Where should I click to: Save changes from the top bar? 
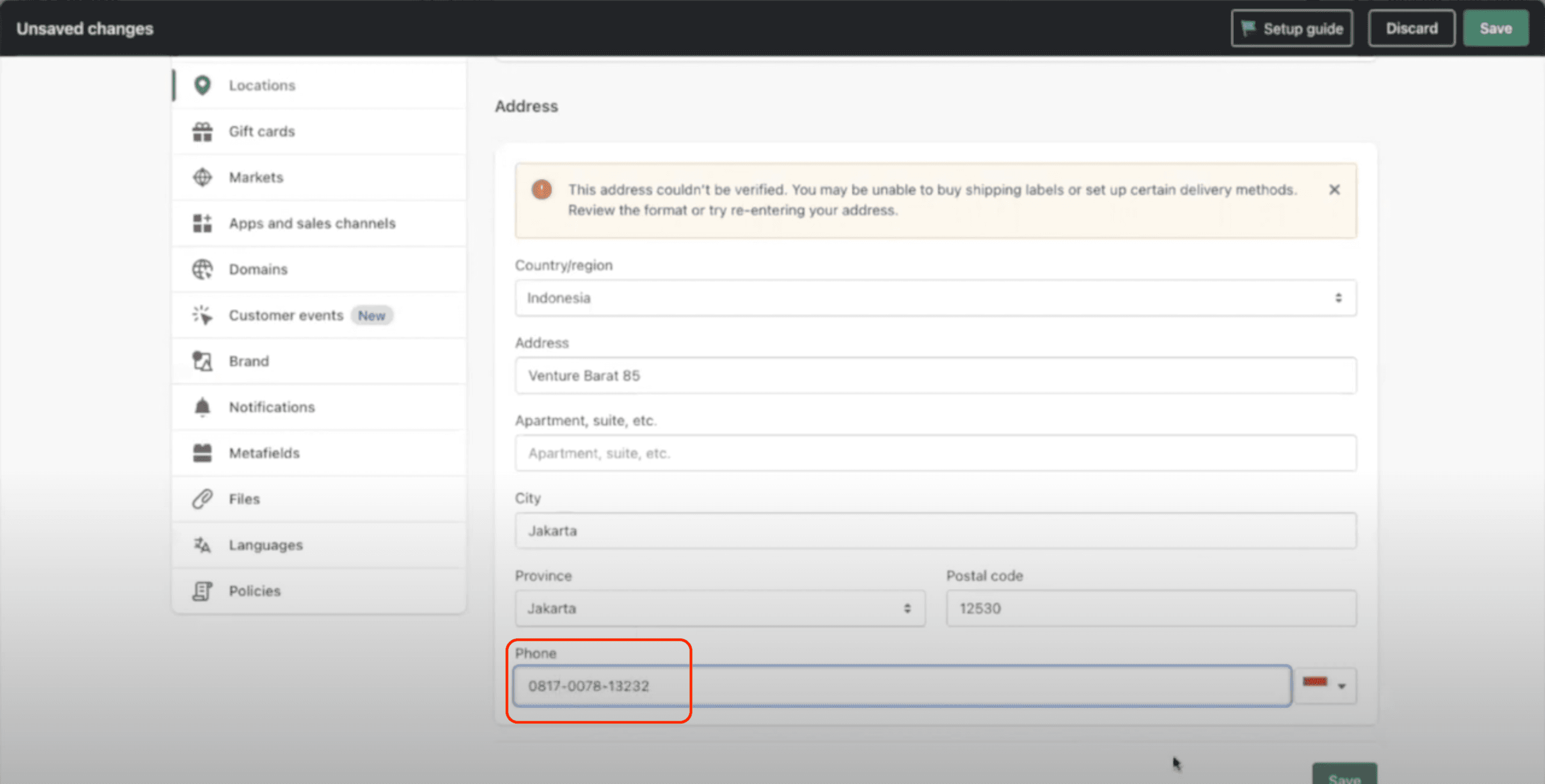[x=1495, y=28]
